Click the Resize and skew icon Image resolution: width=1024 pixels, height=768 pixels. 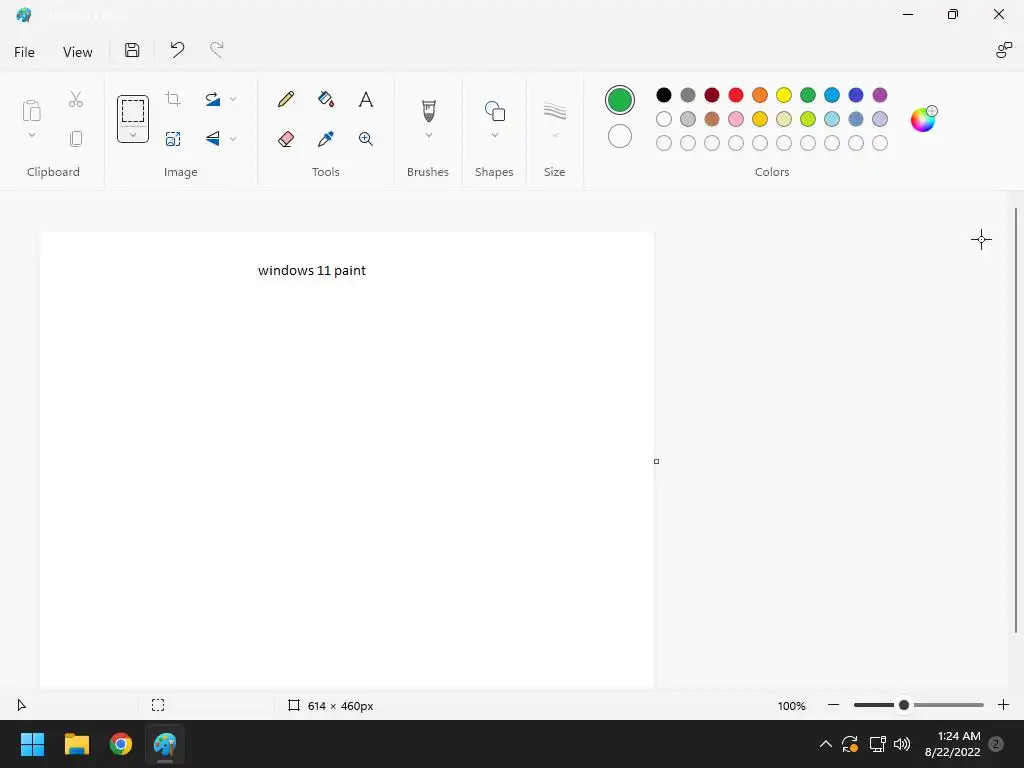point(173,138)
